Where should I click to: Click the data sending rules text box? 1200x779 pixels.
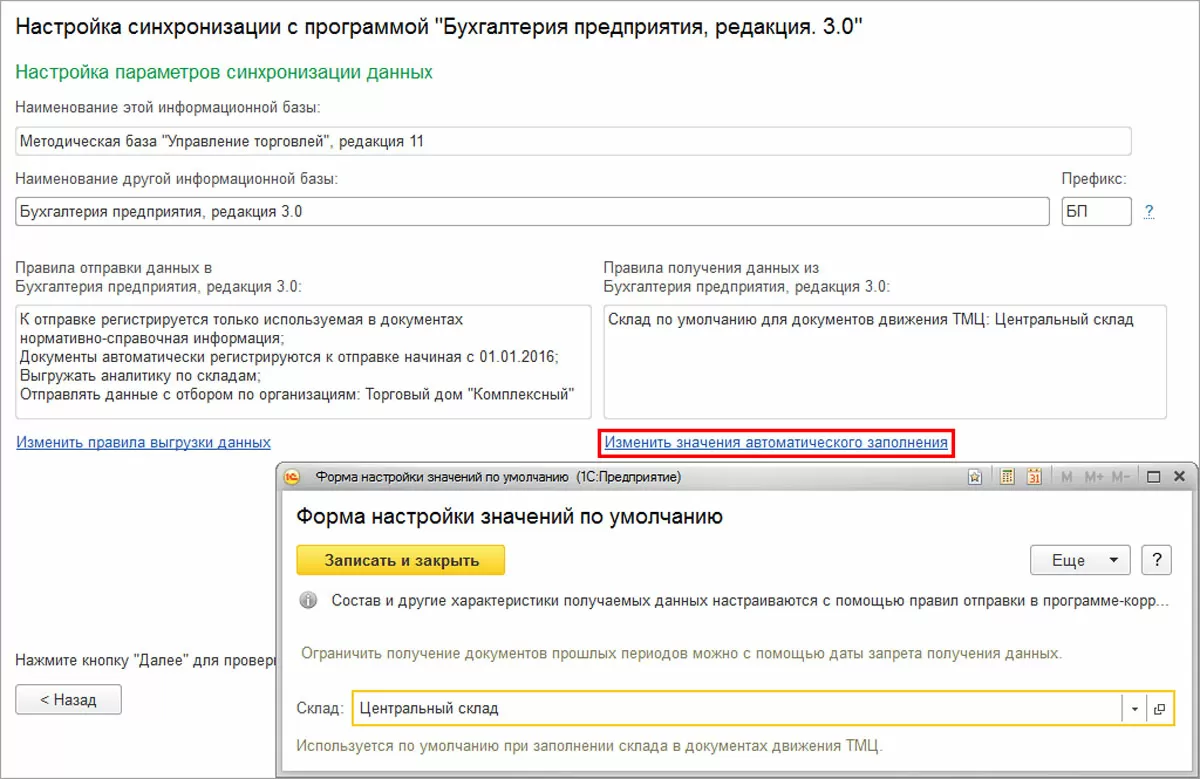pos(304,362)
